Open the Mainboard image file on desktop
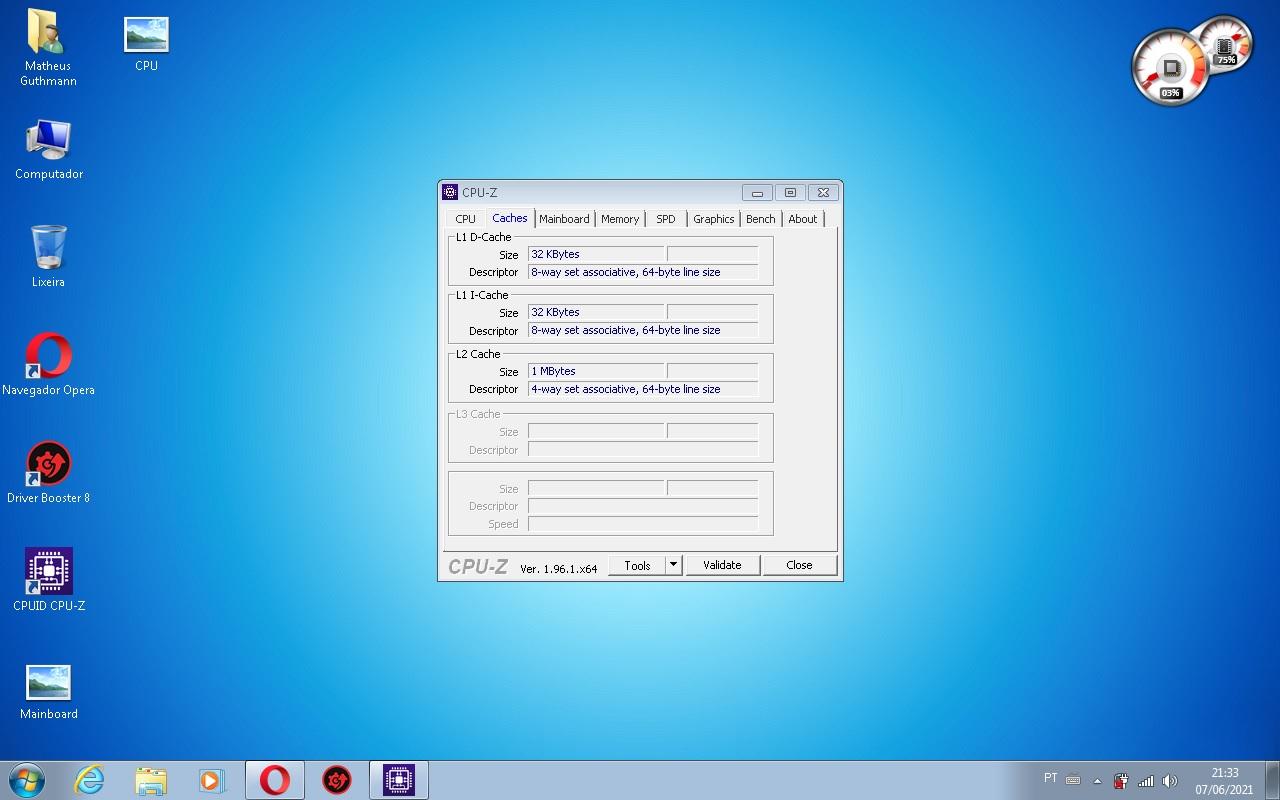This screenshot has height=800, width=1280. point(48,692)
